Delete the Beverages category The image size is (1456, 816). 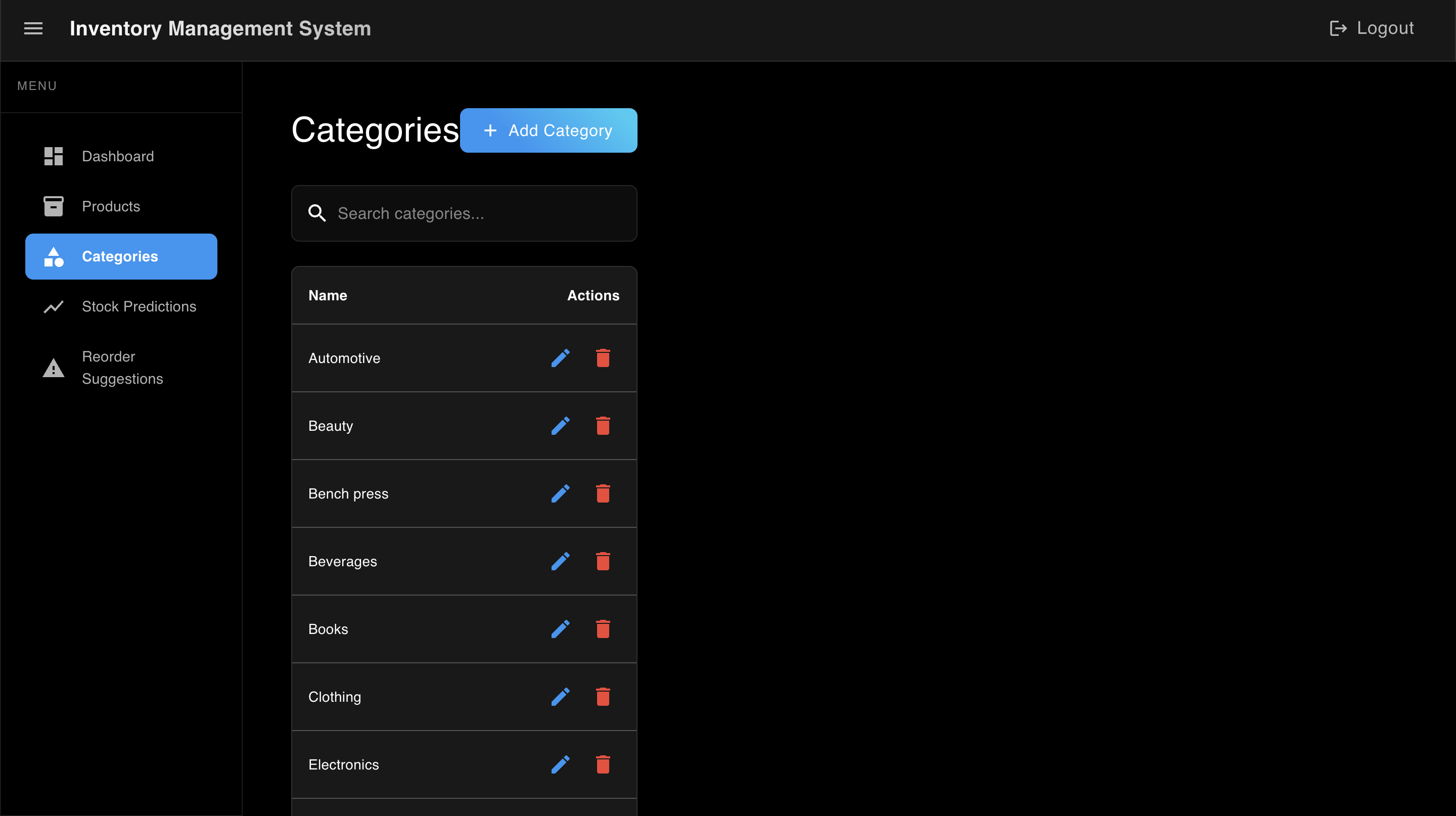click(603, 561)
